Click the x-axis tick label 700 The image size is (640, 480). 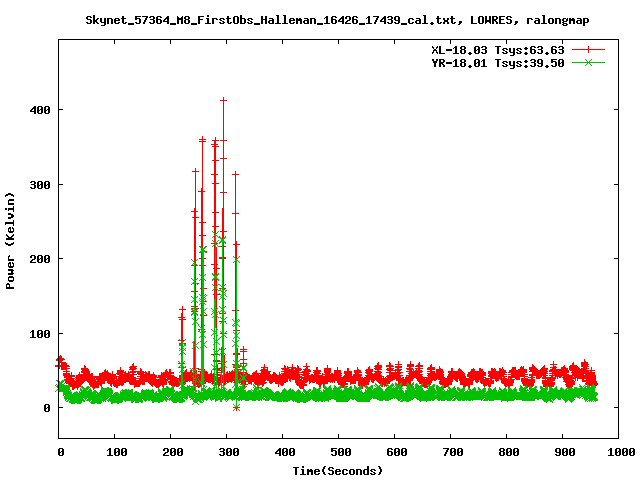(x=453, y=452)
